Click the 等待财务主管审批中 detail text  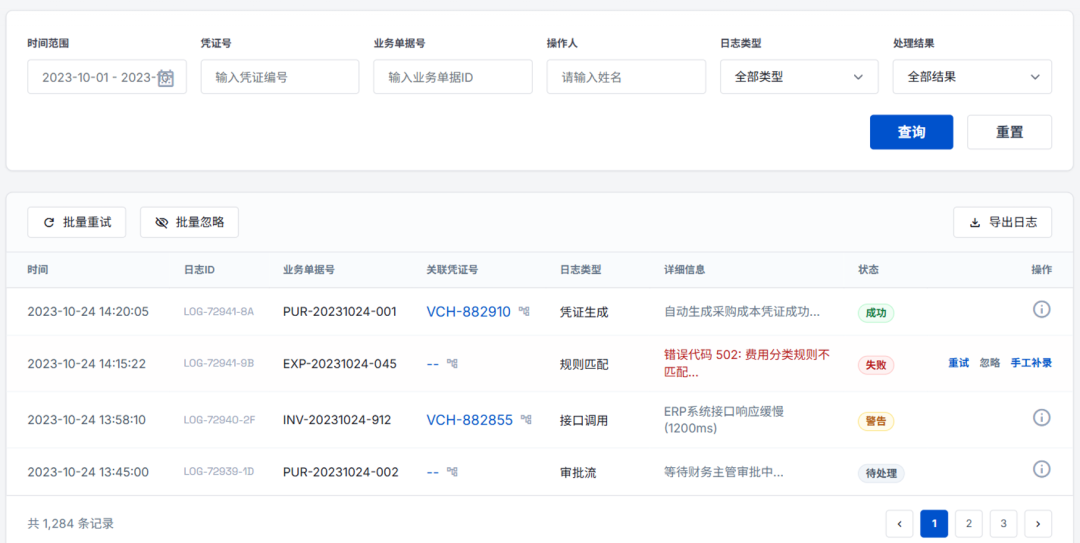pos(723,472)
